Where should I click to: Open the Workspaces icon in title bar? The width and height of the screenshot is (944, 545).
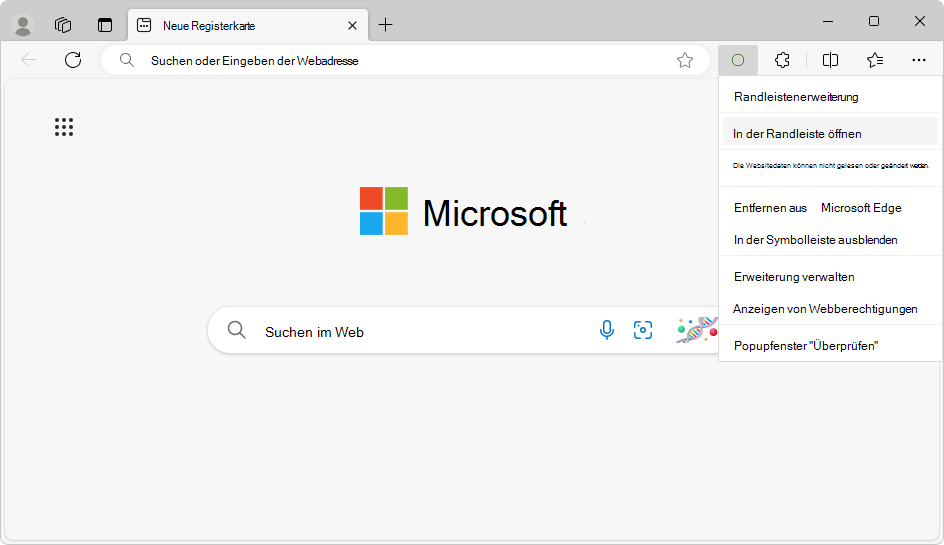point(63,25)
